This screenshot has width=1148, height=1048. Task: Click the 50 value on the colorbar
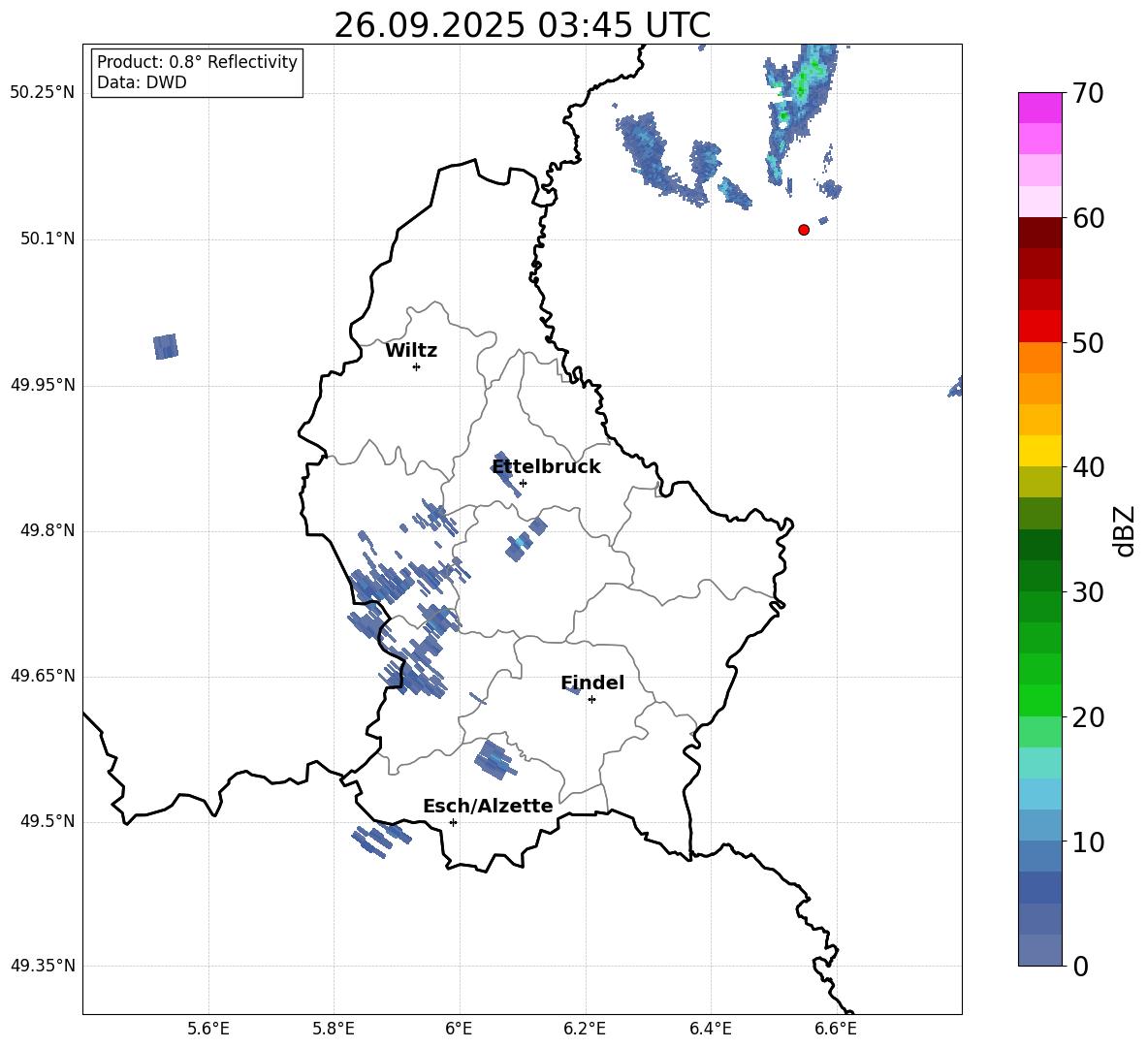(x=1089, y=343)
